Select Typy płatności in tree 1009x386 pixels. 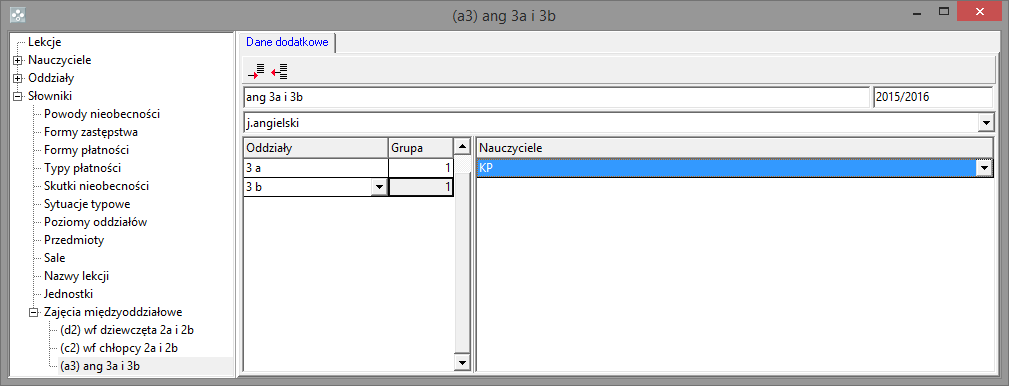(82, 169)
